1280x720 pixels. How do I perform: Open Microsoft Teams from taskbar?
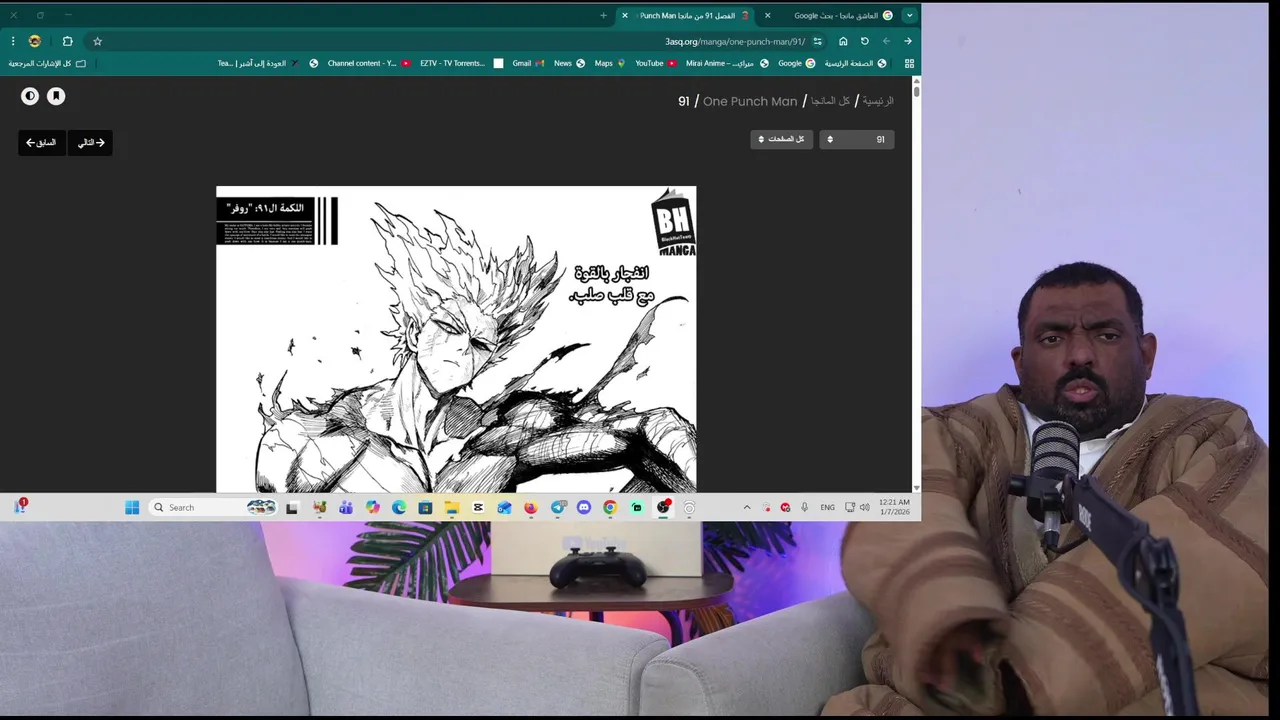tap(346, 508)
